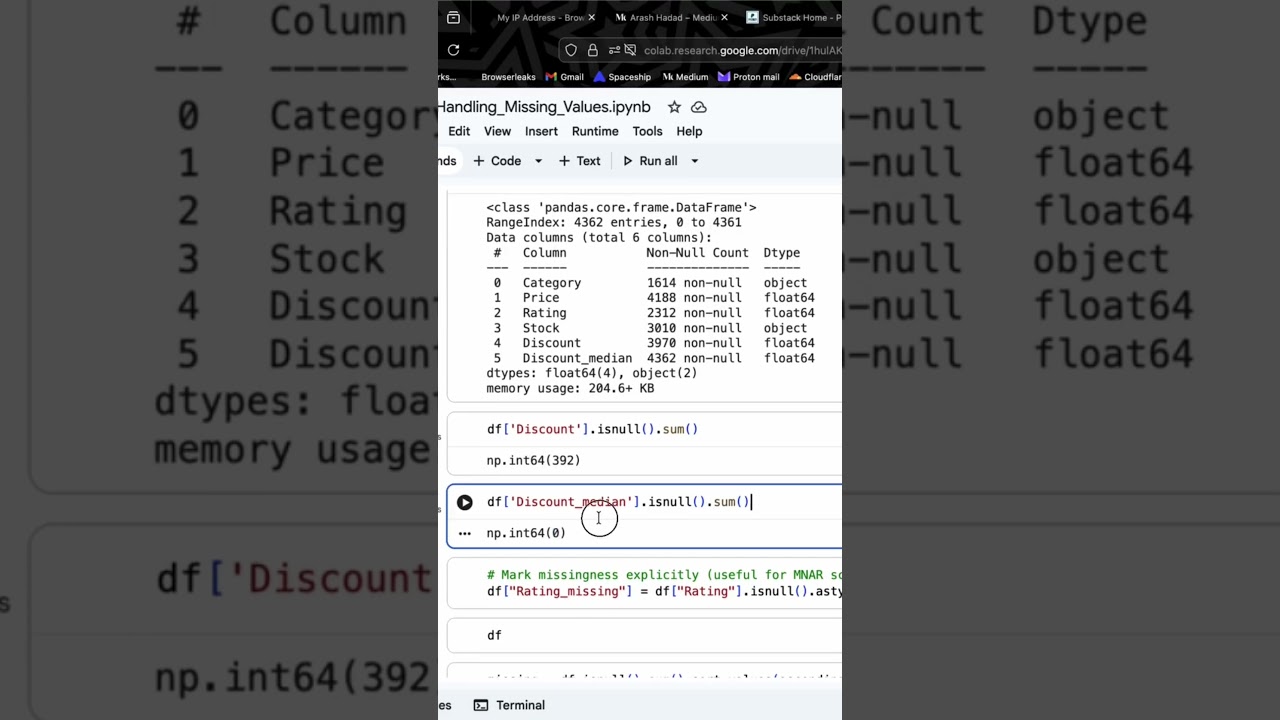Viewport: 1280px width, 720px height.
Task: Click the colab.research.google.com address bar
Action: point(742,50)
